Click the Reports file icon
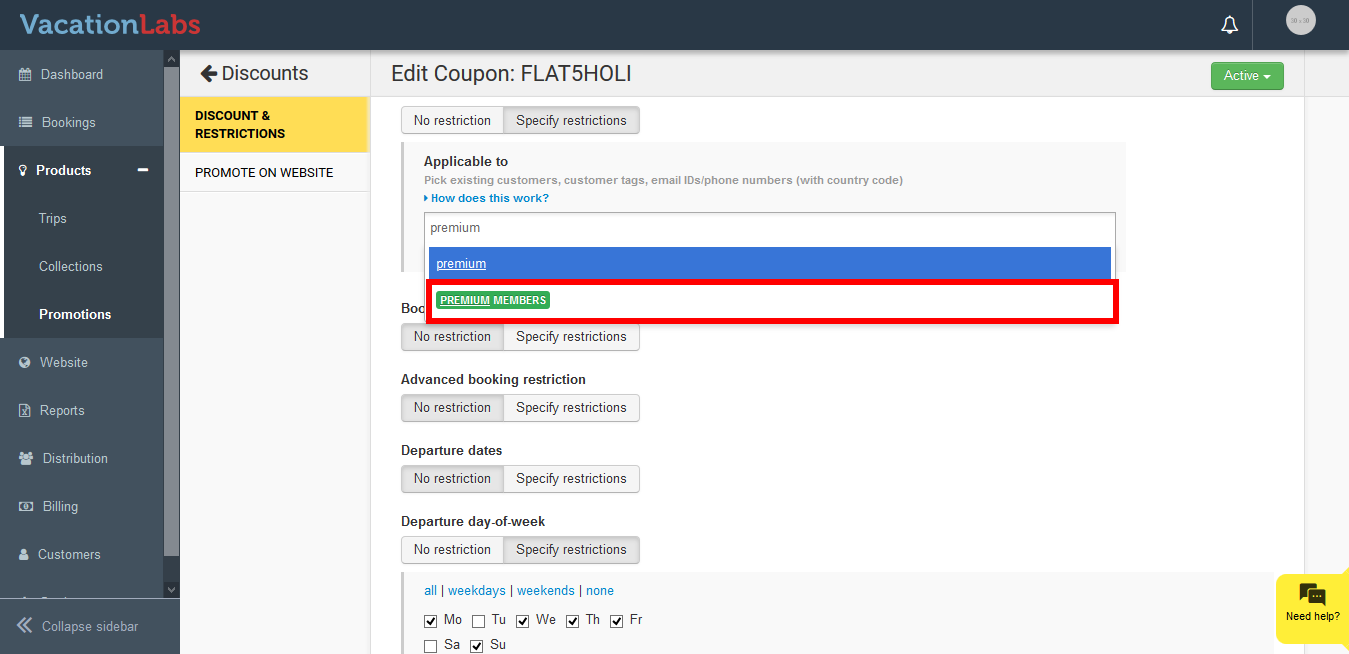 click(x=25, y=411)
